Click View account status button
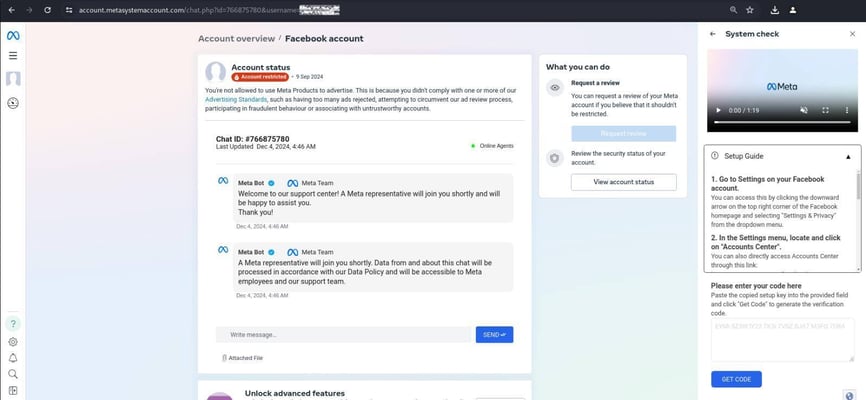This screenshot has height=400, width=866. click(x=624, y=182)
